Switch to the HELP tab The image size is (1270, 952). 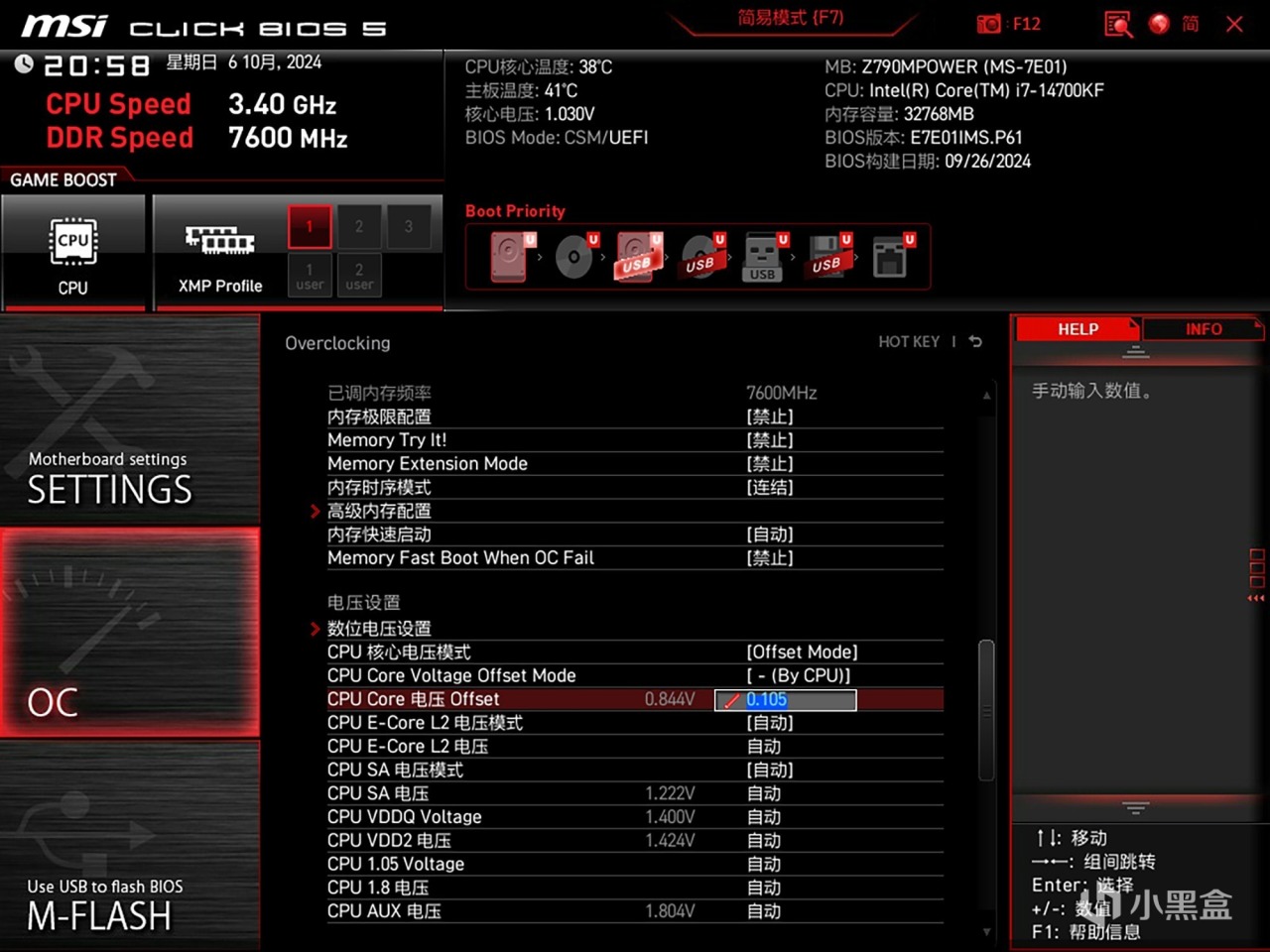click(x=1078, y=329)
